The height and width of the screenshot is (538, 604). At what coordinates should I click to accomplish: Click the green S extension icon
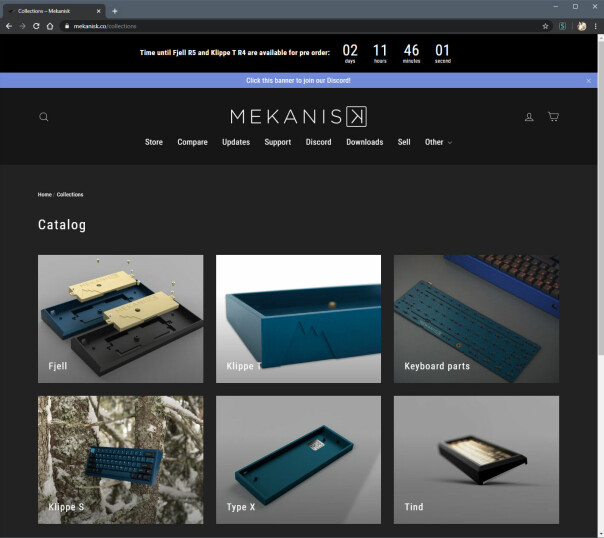coord(562,26)
